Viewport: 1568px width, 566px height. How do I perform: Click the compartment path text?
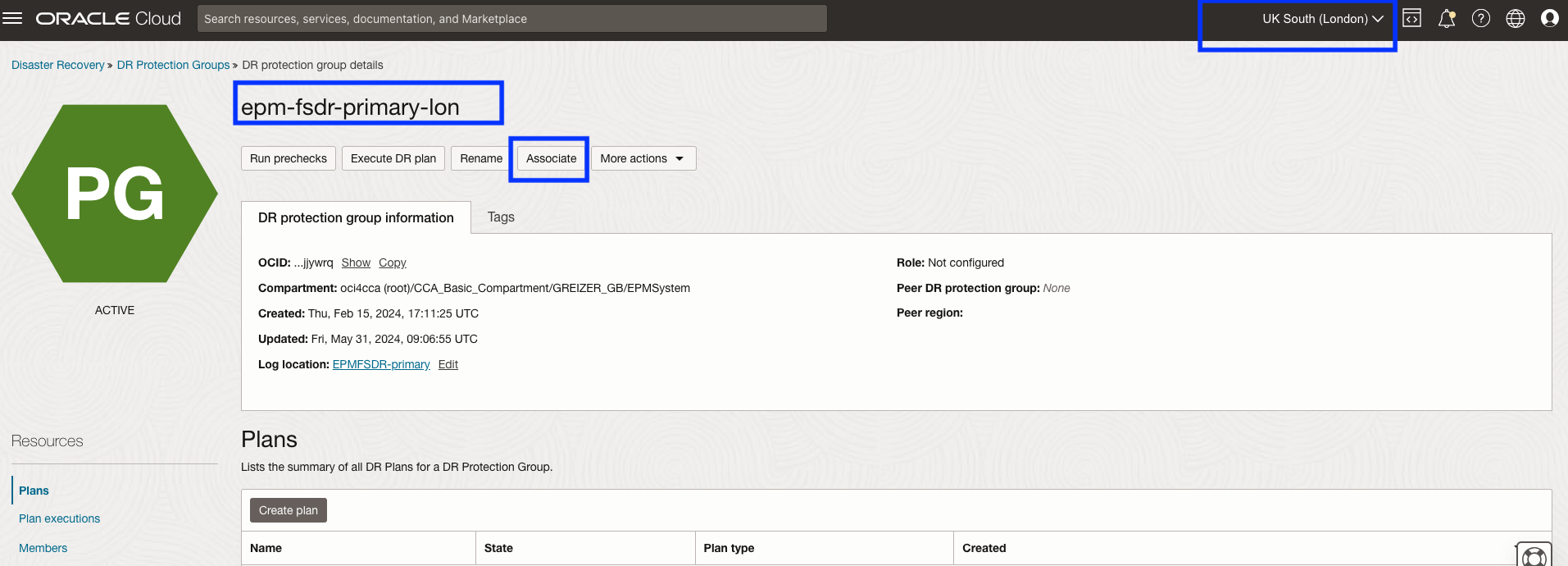point(515,288)
